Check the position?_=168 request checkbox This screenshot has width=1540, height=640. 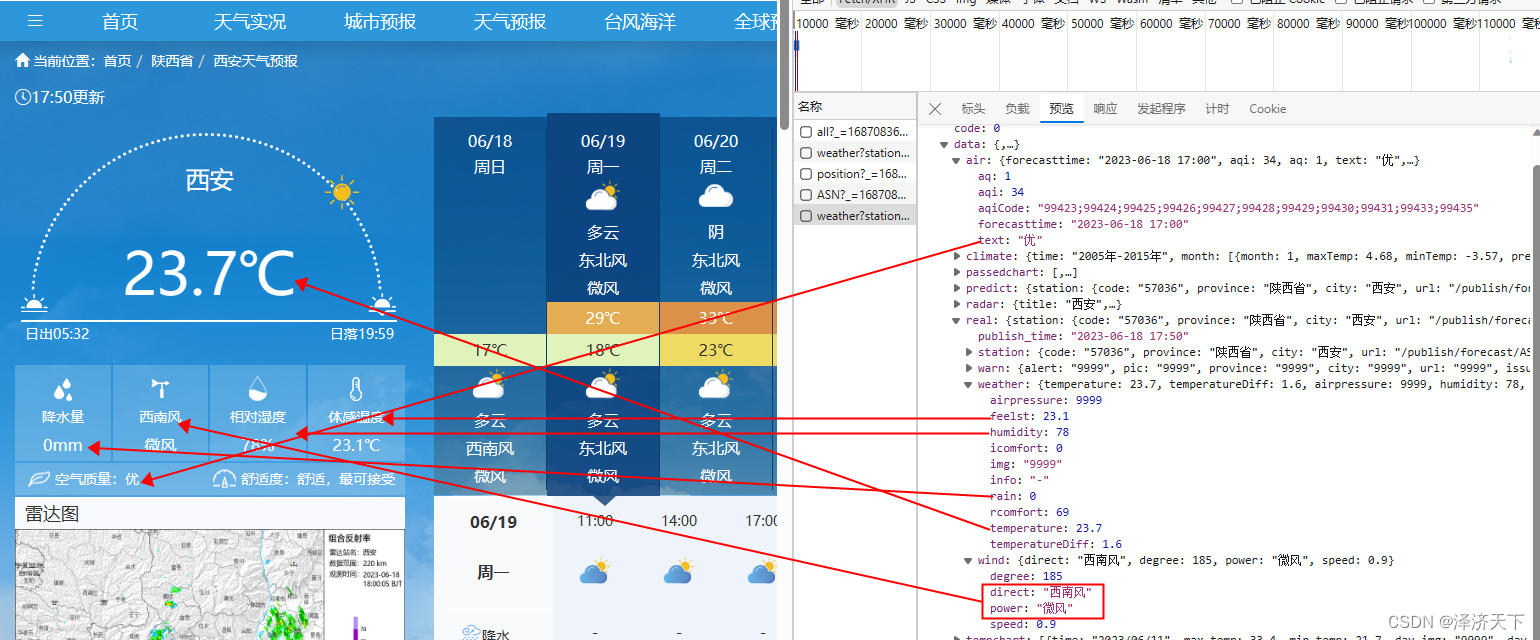[x=805, y=174]
